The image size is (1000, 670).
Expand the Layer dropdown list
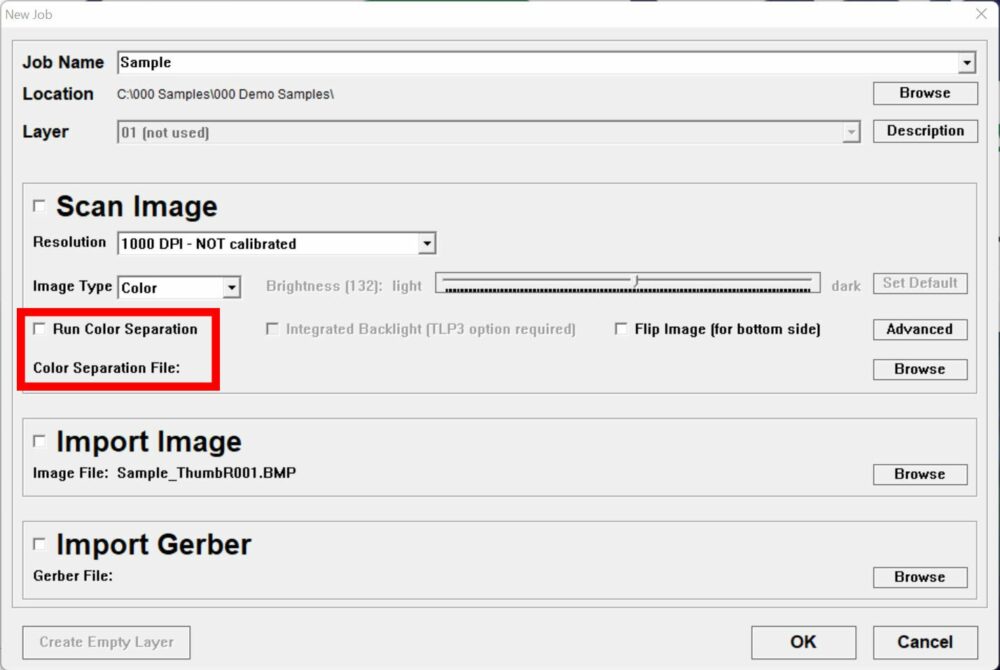(x=851, y=133)
